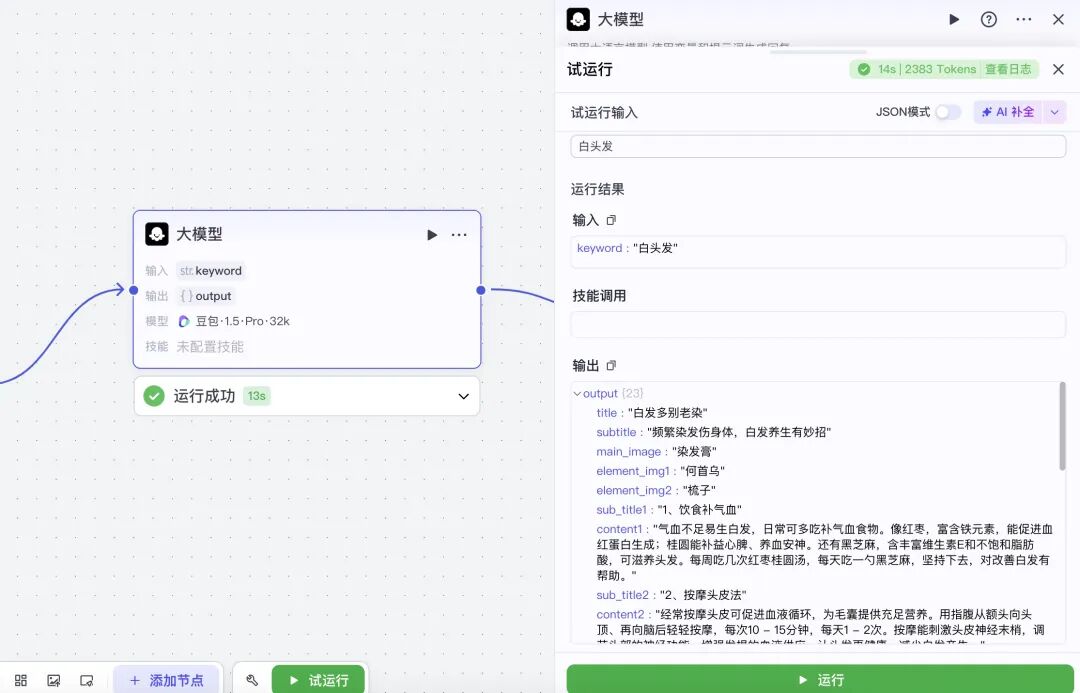Click the Coze app icon on the 大模型 node

tap(157, 233)
